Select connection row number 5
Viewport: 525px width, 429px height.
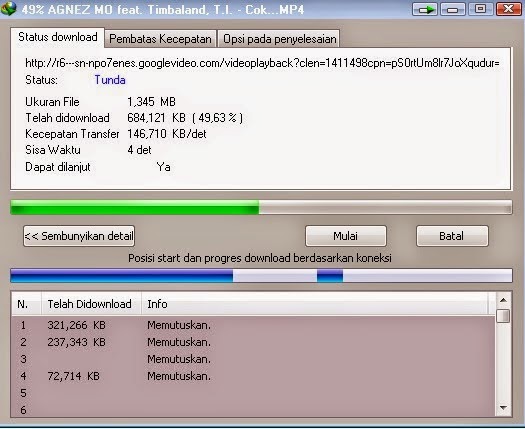point(253,393)
